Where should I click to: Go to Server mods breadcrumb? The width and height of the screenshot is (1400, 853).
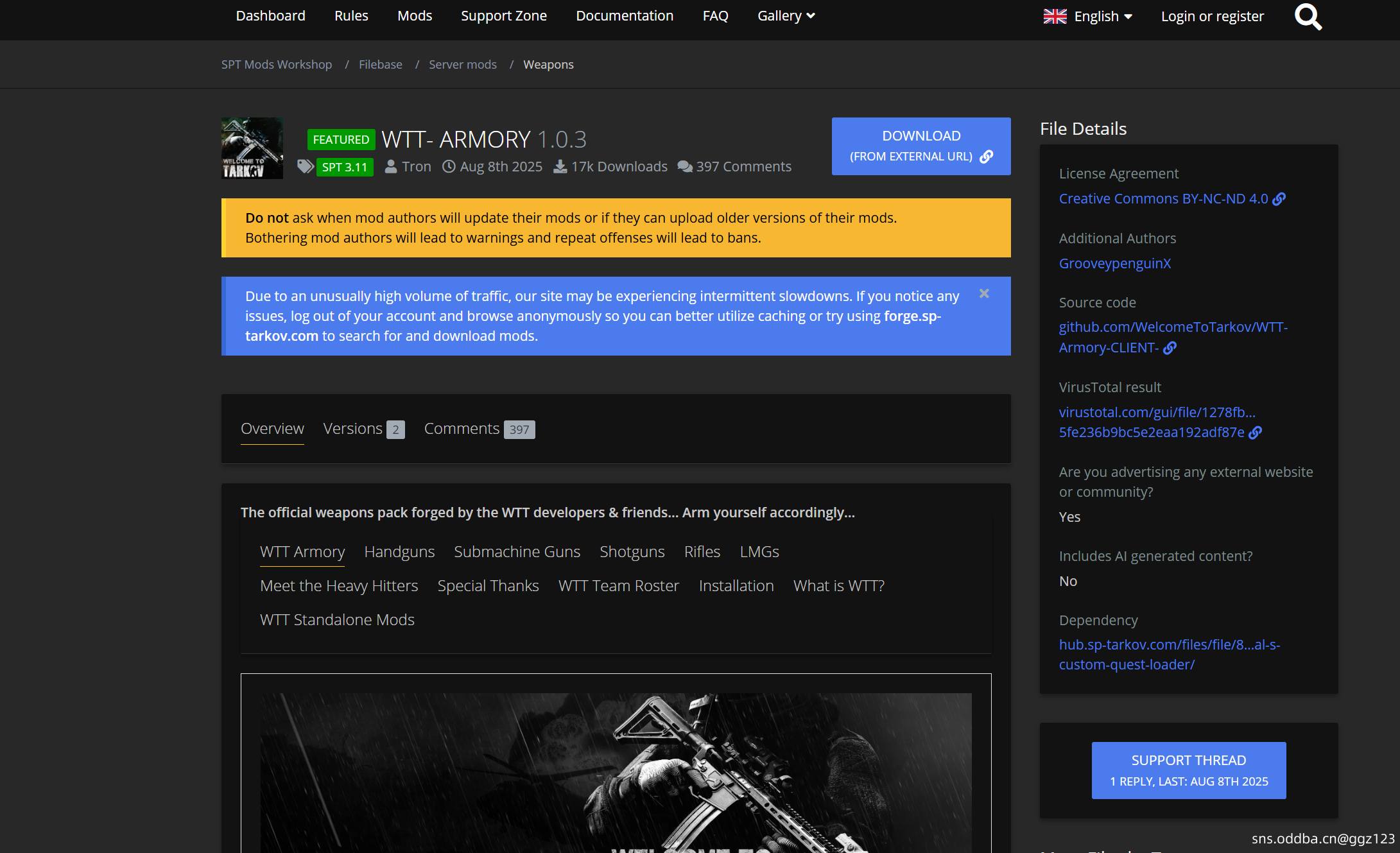click(463, 65)
